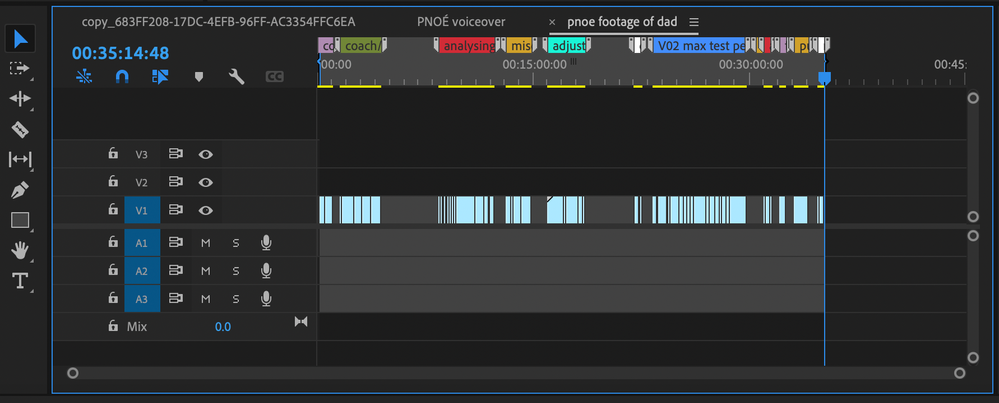Select the Razor tool
This screenshot has width=999, height=403.
[20, 129]
